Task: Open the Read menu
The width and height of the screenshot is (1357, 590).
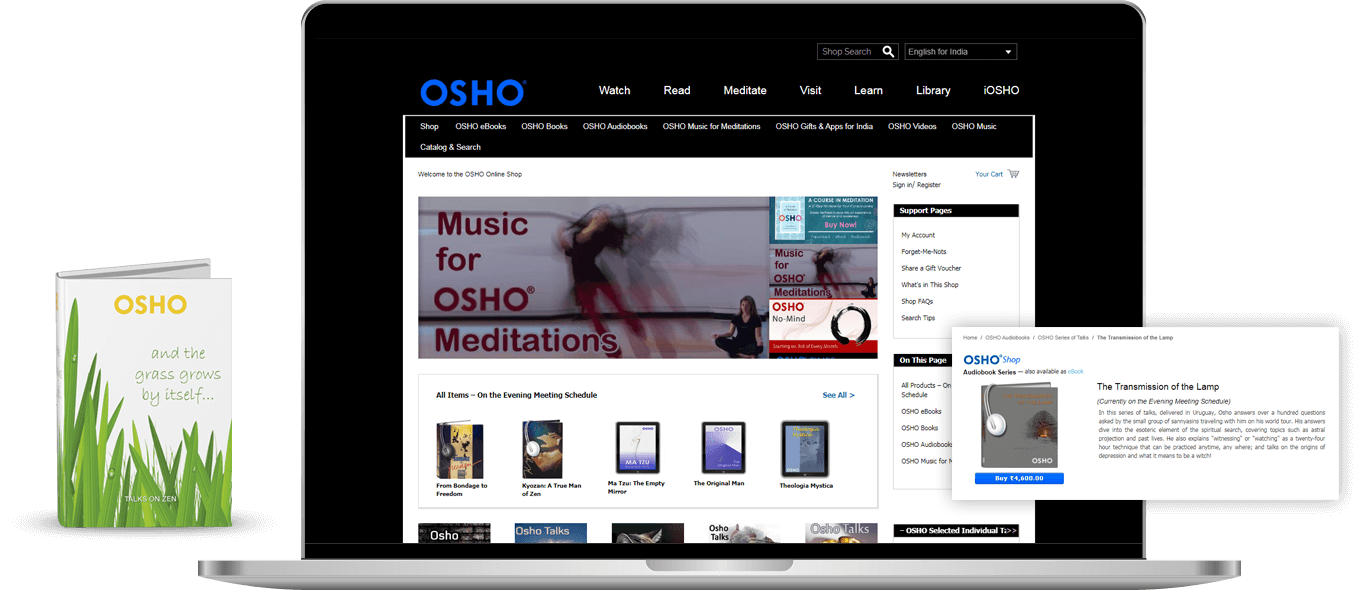Action: (677, 90)
